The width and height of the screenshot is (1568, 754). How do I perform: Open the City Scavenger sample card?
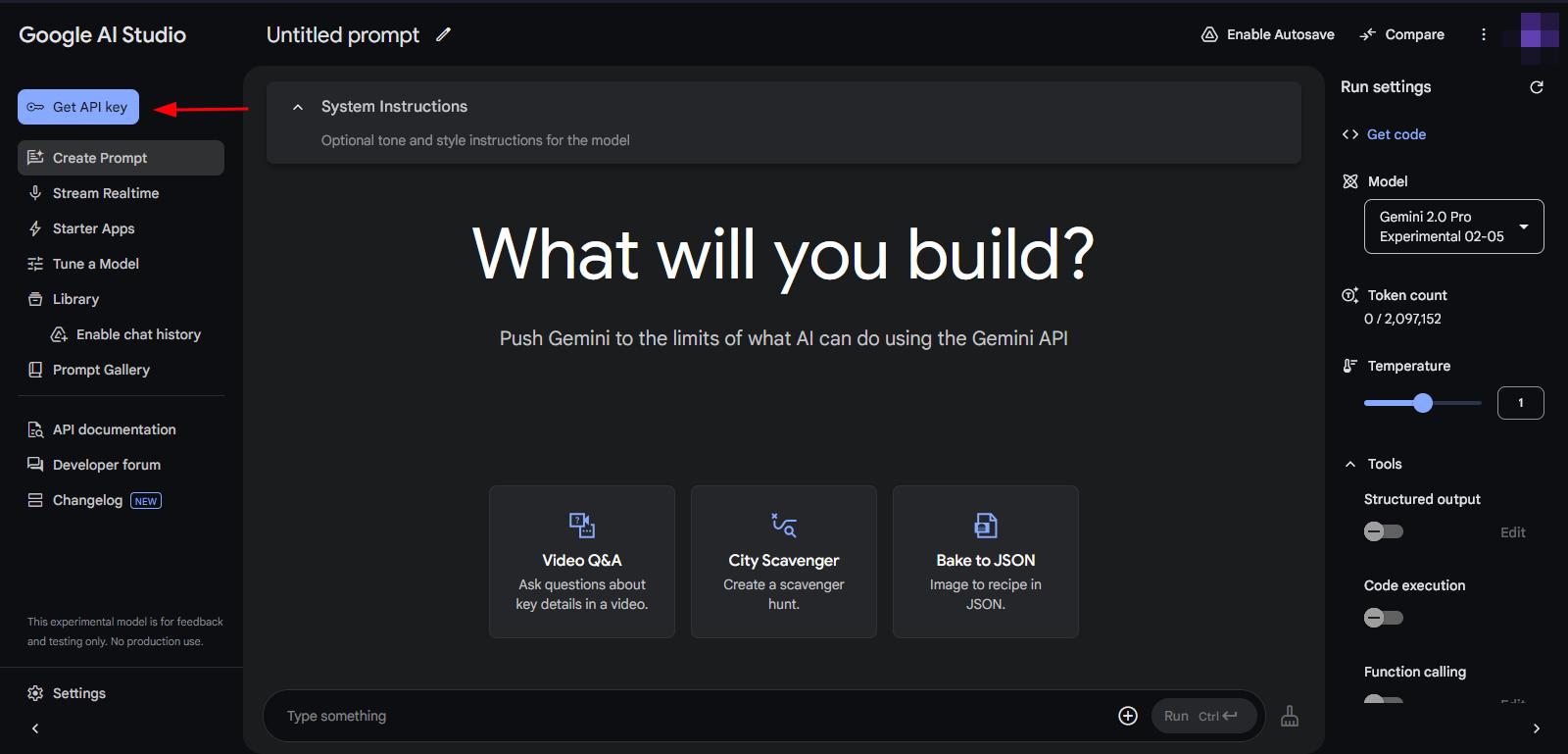tap(784, 562)
